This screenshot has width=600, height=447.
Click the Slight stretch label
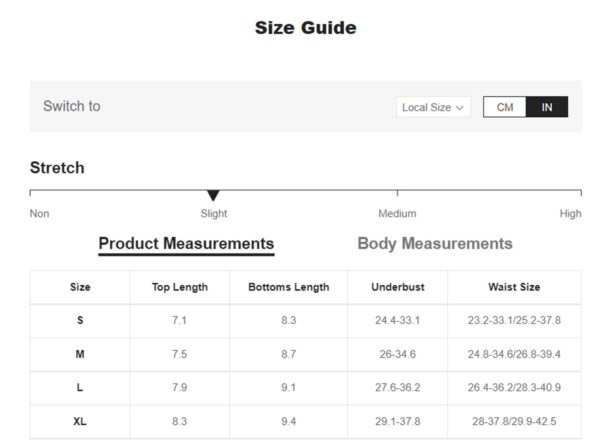click(x=214, y=214)
